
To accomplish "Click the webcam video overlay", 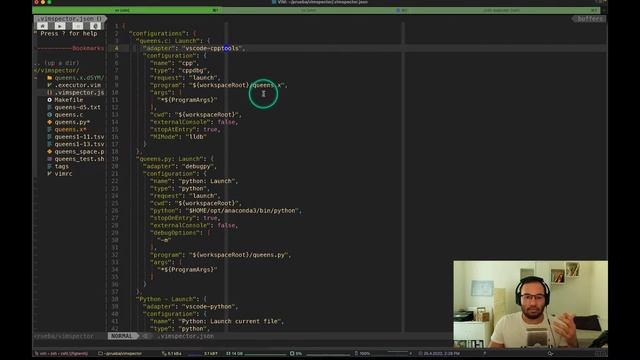I will (x=531, y=304).
